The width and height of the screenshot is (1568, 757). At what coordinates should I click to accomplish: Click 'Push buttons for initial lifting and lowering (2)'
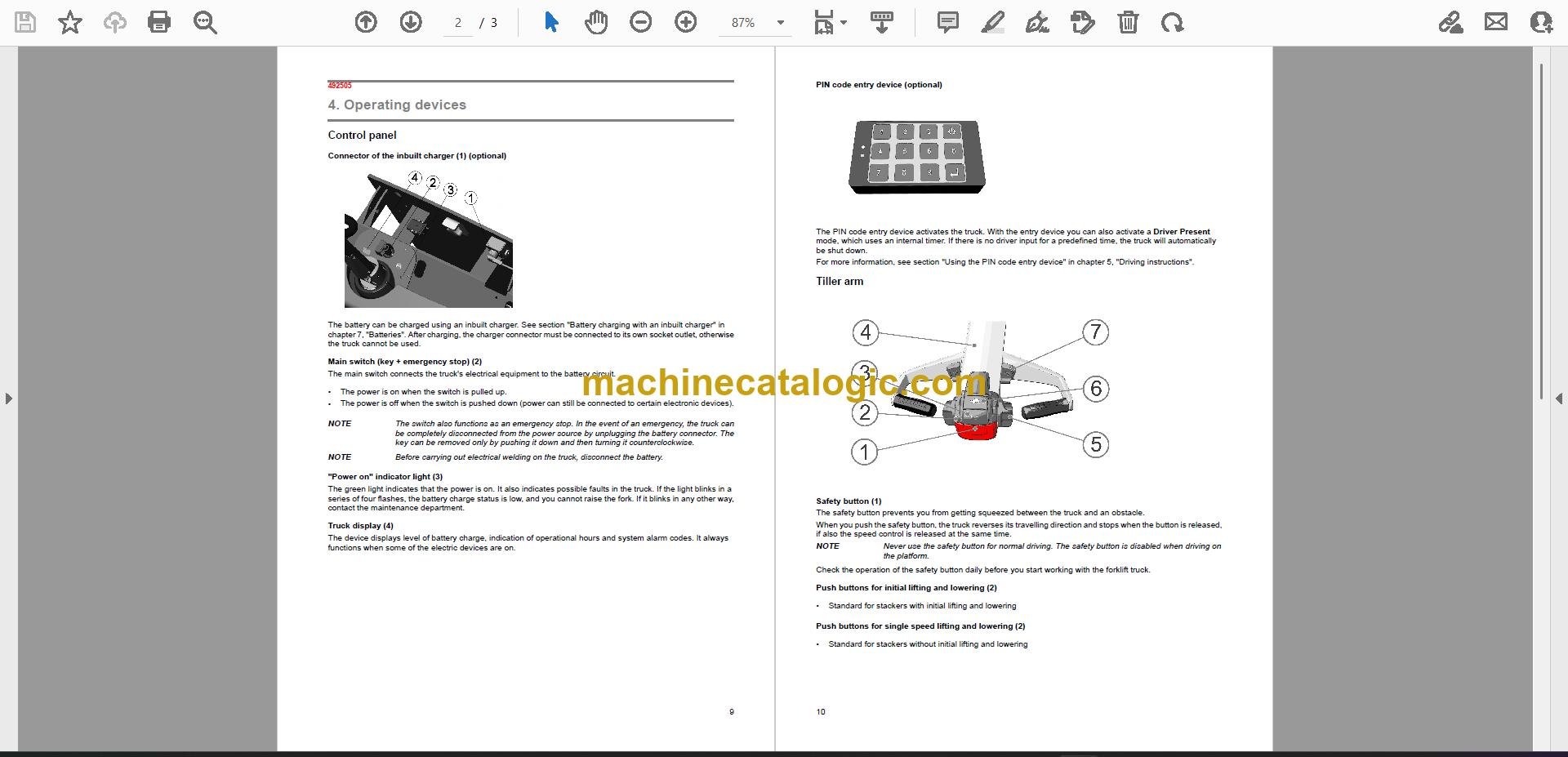coord(906,588)
